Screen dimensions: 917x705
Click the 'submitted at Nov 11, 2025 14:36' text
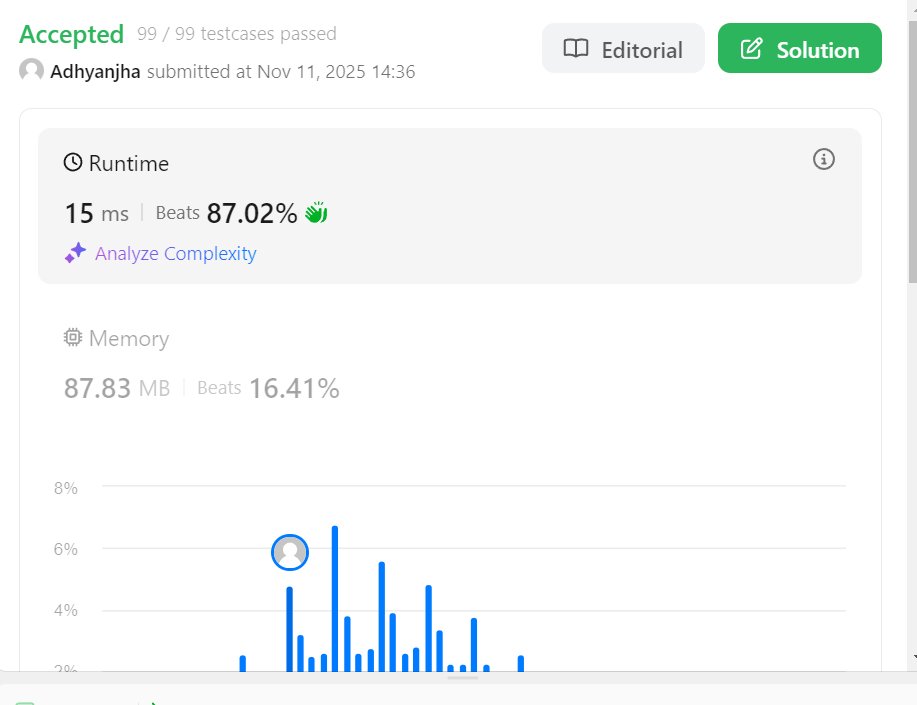[x=281, y=71]
